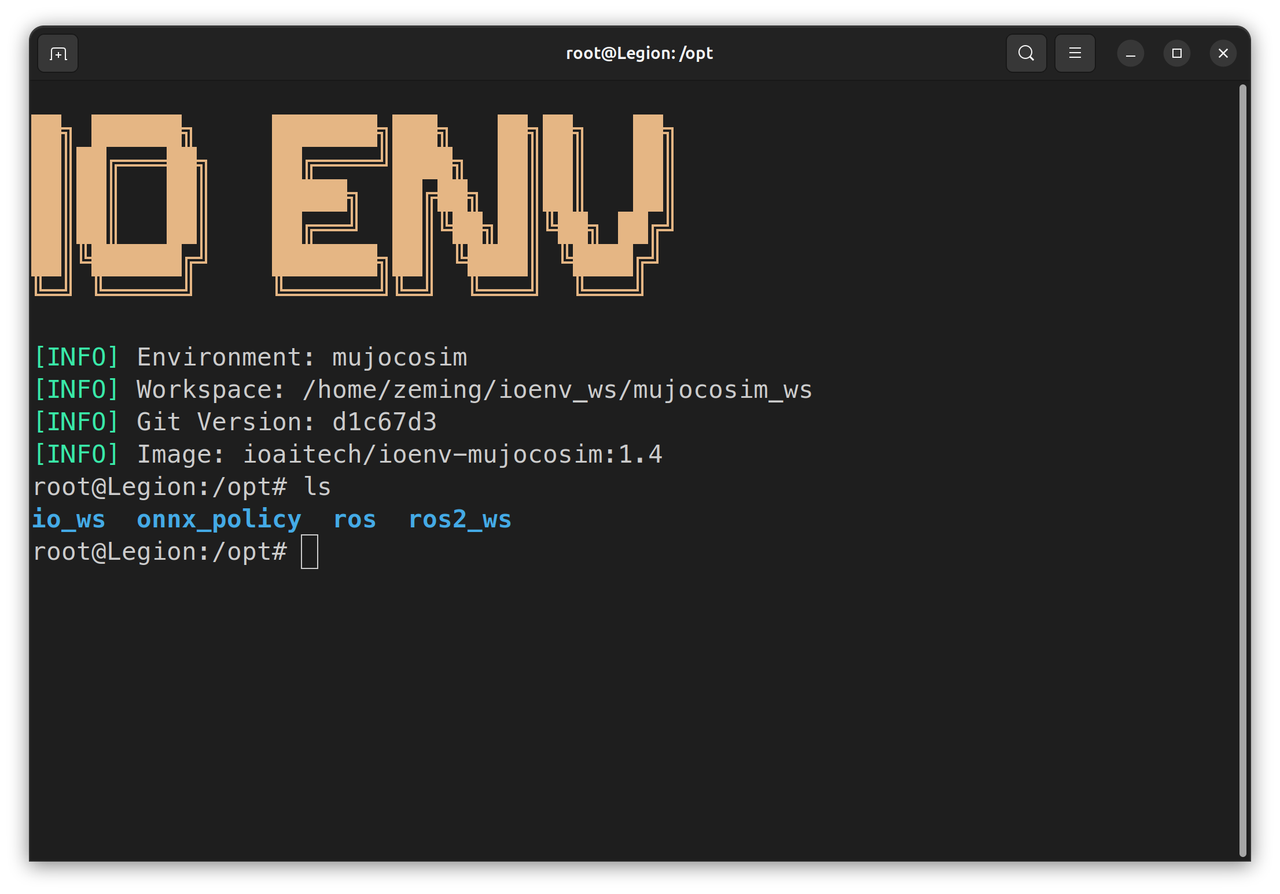This screenshot has width=1280, height=894.
Task: Click the vertical scrollbar of the terminal
Action: click(1243, 470)
